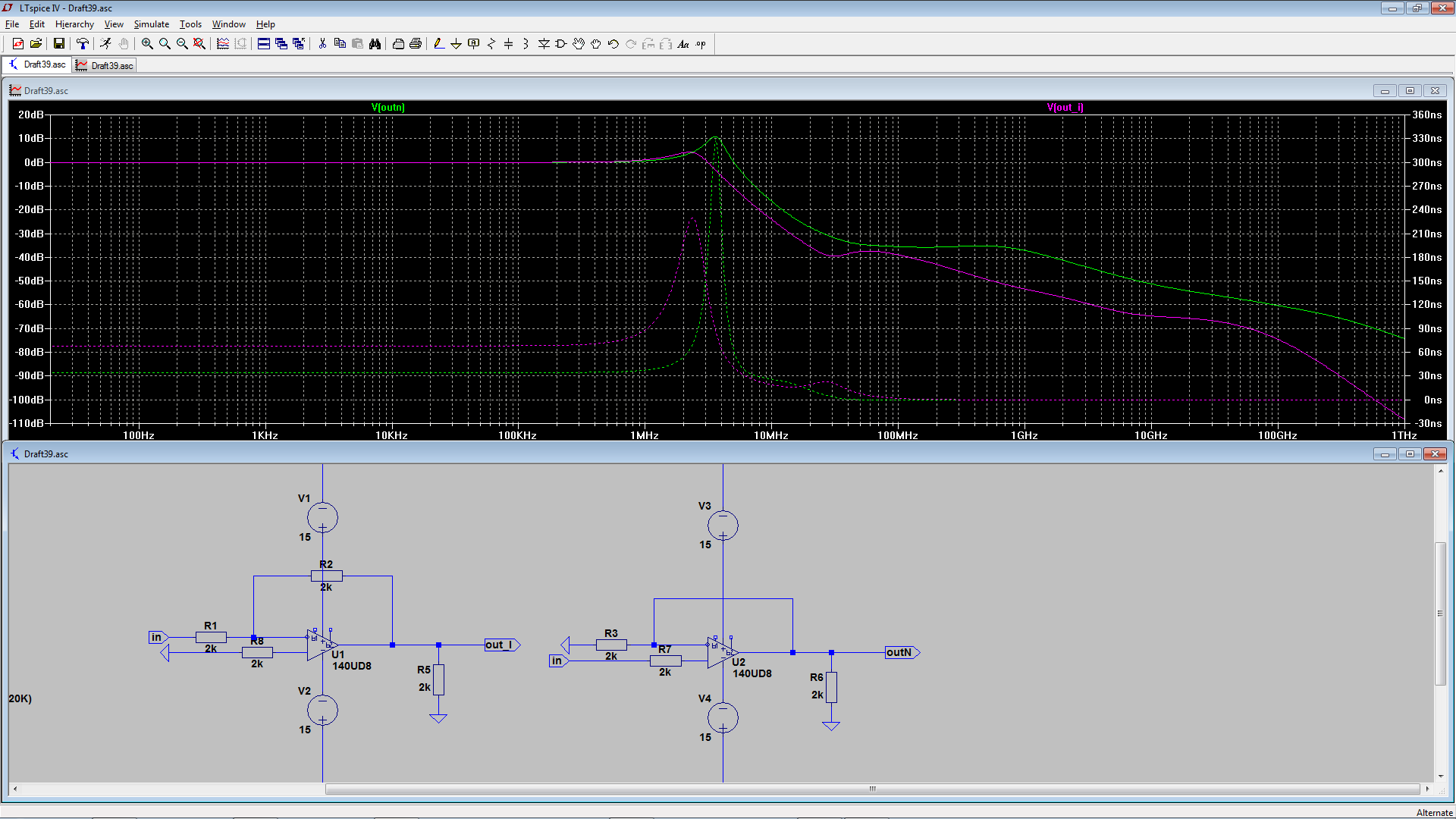
Task: Open the Control Panel hammer icon
Action: 83,44
